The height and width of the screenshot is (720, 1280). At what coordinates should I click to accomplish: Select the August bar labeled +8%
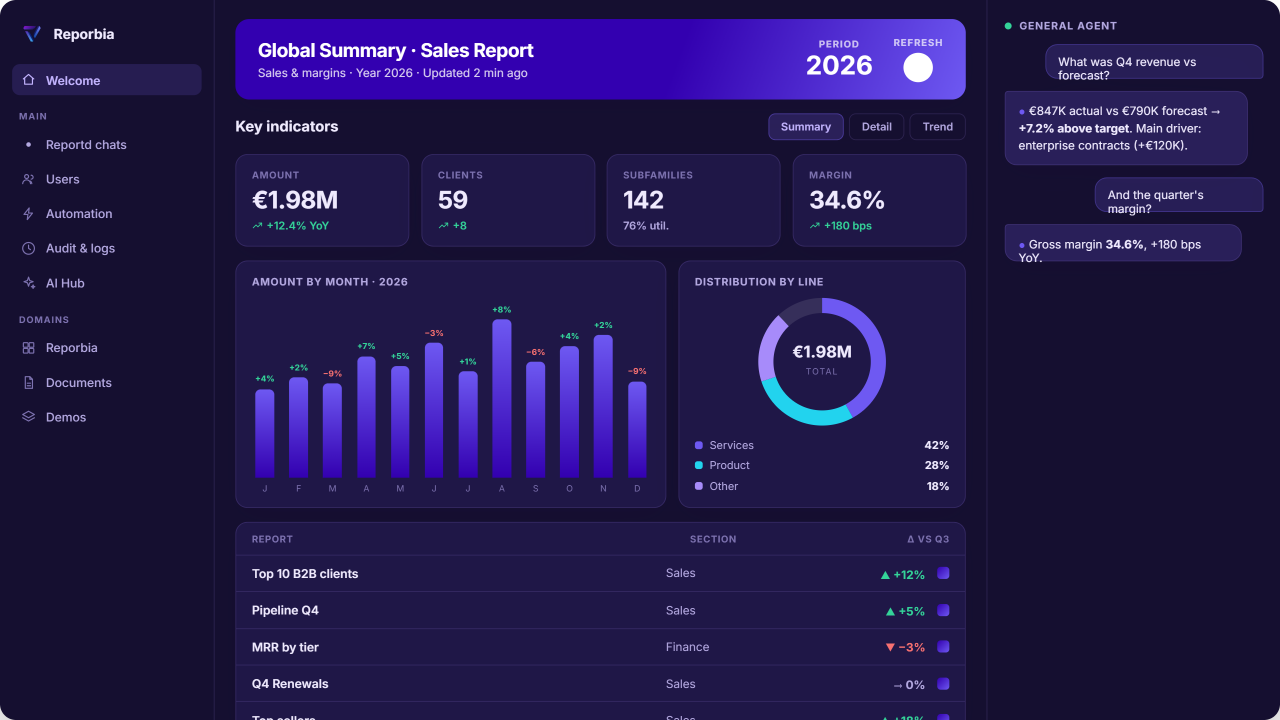coord(502,398)
